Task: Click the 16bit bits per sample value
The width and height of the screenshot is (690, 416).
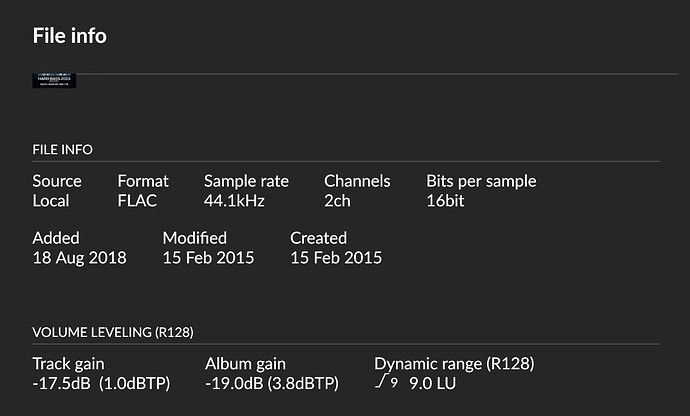Action: point(446,201)
